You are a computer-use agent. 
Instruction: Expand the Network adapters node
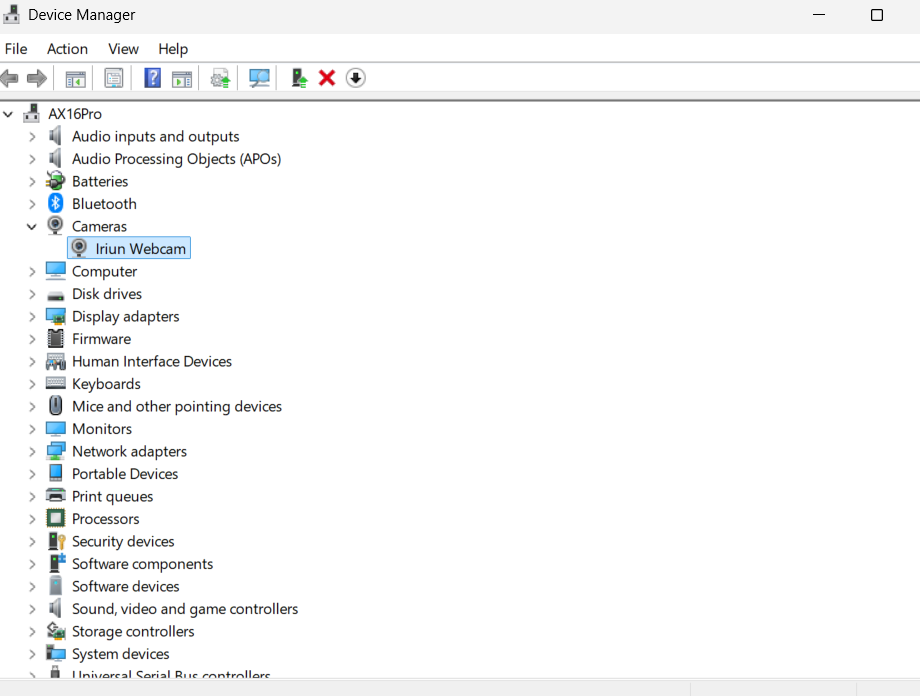[x=32, y=452]
